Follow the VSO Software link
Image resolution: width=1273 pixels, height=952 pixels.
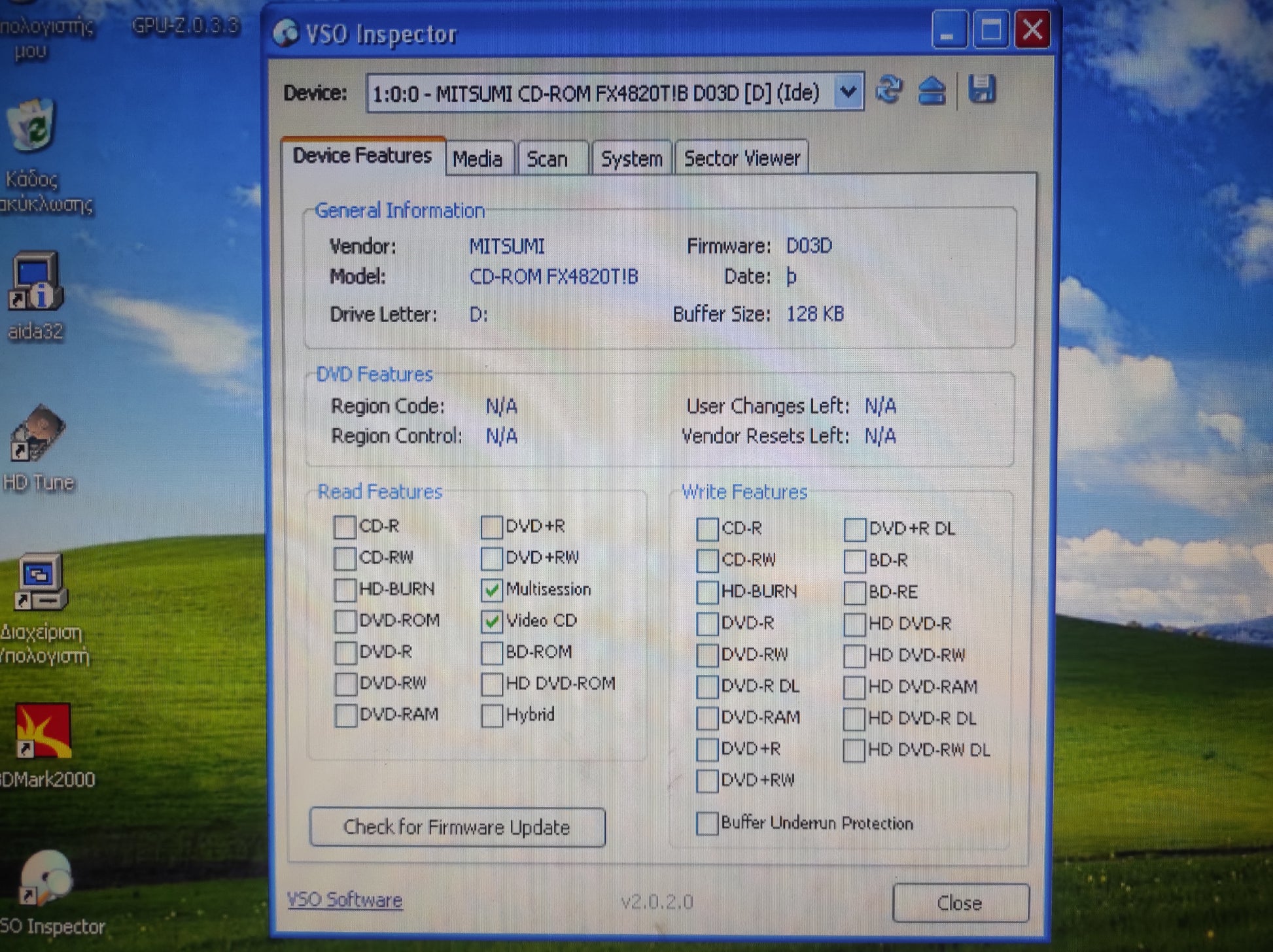345,900
